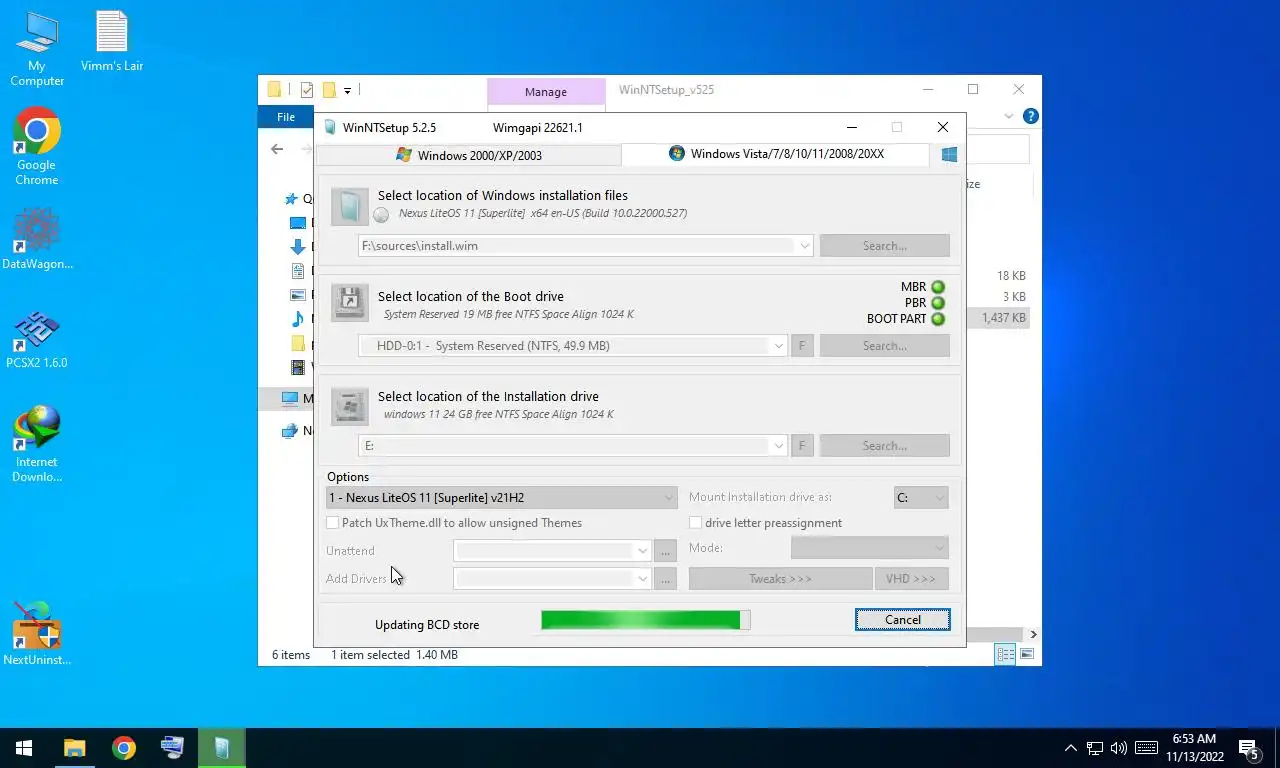Click the BOOT PART green status light
Viewport: 1280px width, 768px height.
click(x=938, y=319)
